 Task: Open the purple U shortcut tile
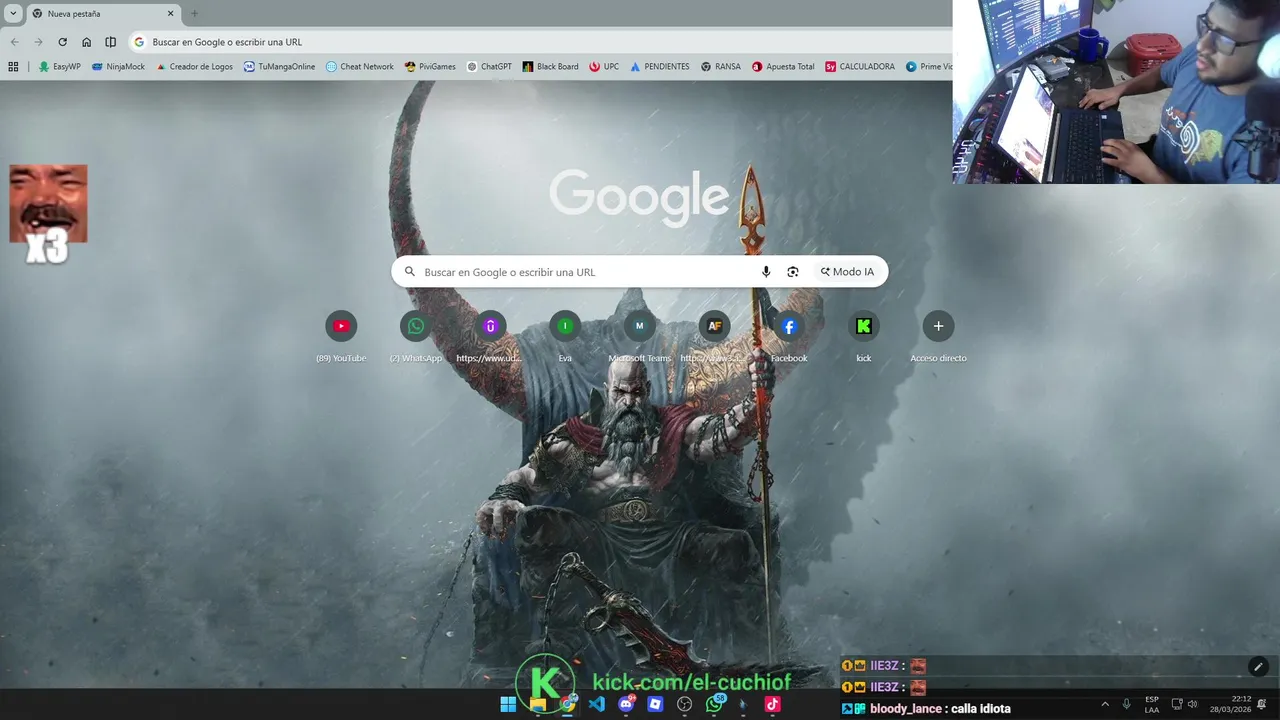[x=490, y=336]
